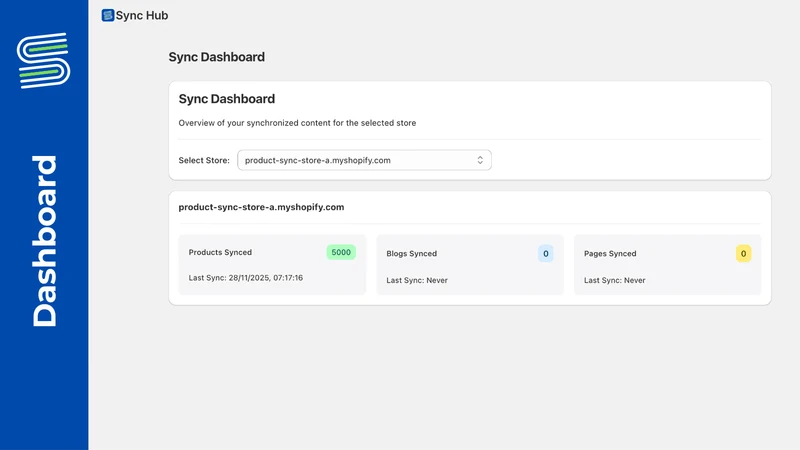
Task: Click the 5000 Products Synced badge
Action: pos(341,252)
